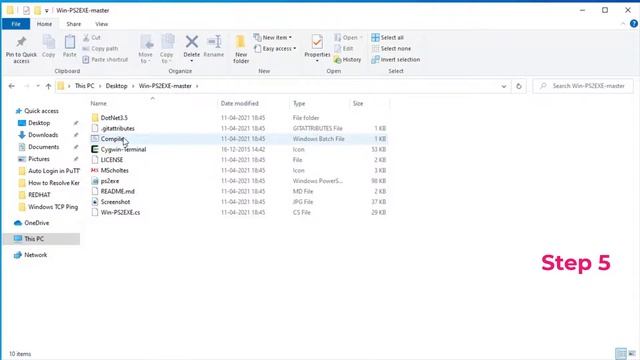The height and width of the screenshot is (360, 640).
Task: Click the Copy ribbon icon
Action: point(49,42)
